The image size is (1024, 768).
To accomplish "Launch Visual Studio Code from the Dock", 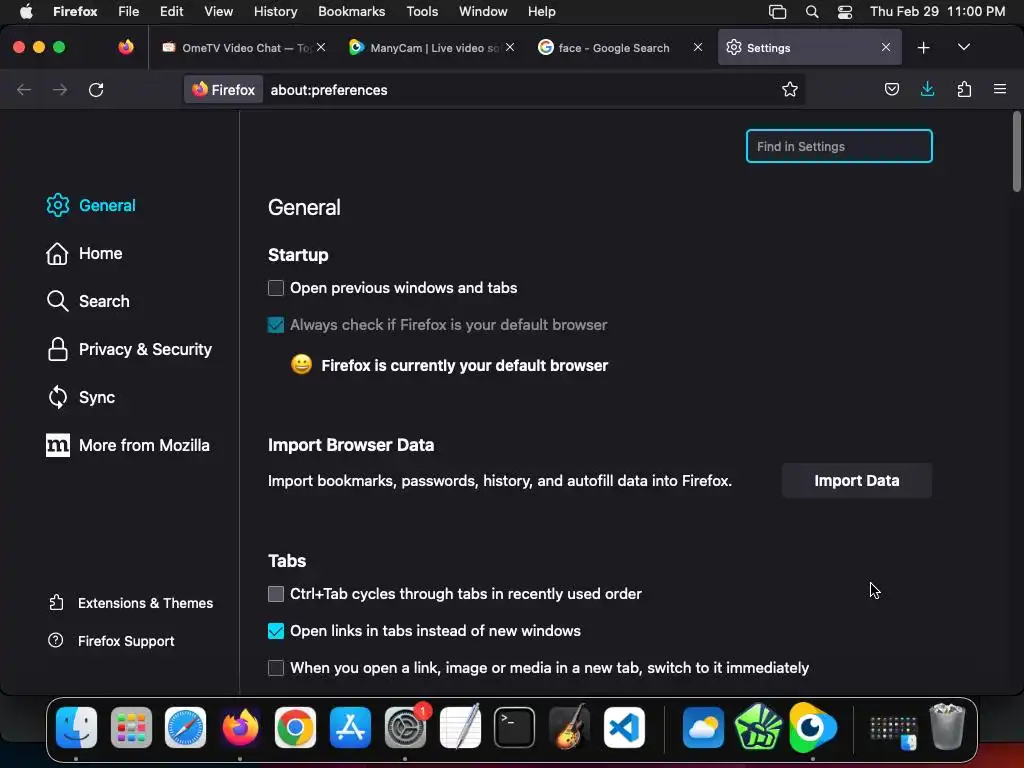I will coord(624,727).
